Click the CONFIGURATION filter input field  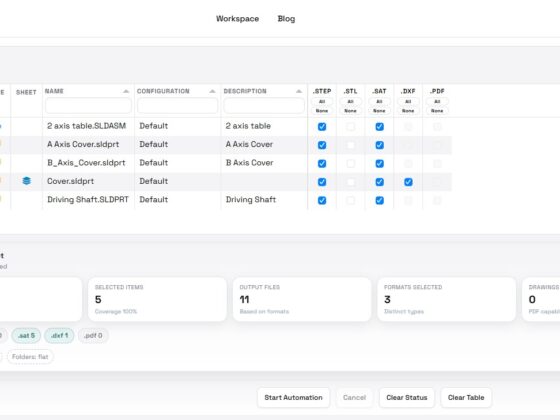[x=178, y=106]
